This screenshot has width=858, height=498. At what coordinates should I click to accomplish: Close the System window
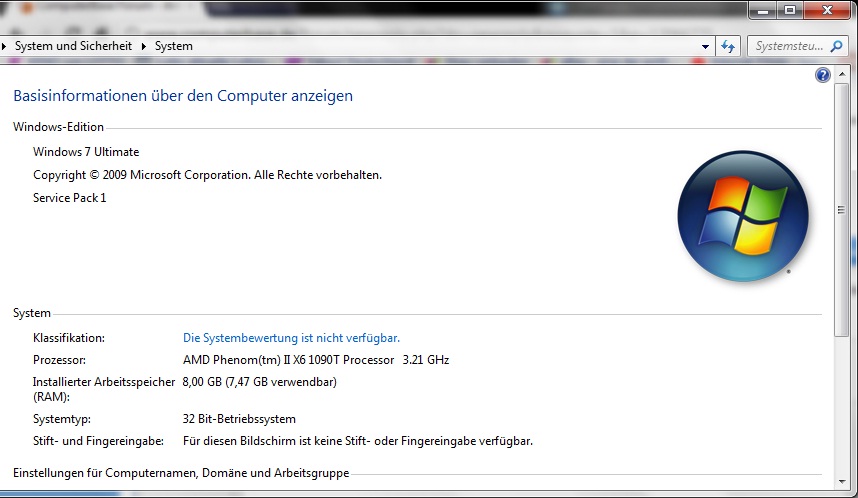pyautogui.click(x=827, y=10)
